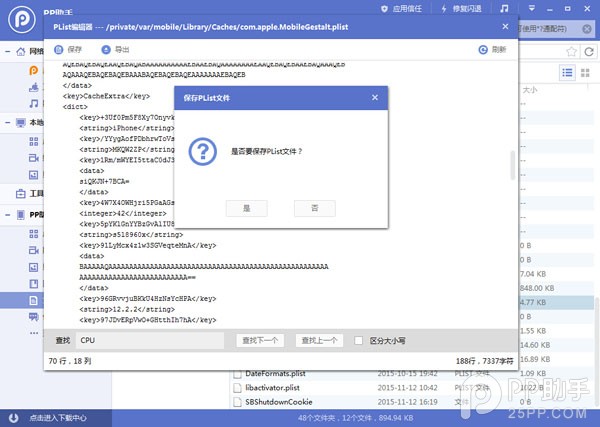Click the main window reload icon
Viewport: 600px width, 427px height.
tap(589, 51)
